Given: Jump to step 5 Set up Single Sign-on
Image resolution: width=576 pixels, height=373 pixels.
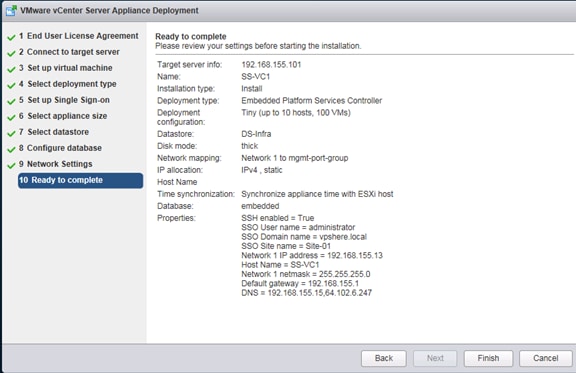Looking at the screenshot, I should click(64, 100).
